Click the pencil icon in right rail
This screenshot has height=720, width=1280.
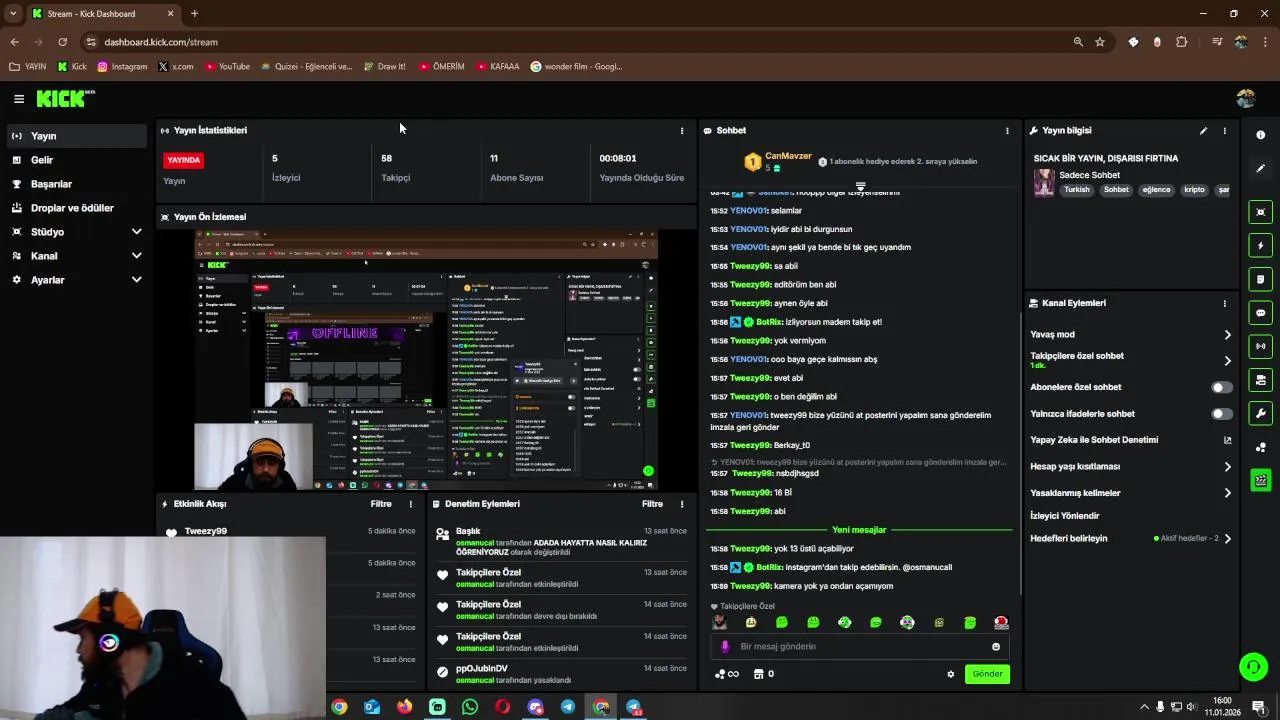pos(1260,168)
